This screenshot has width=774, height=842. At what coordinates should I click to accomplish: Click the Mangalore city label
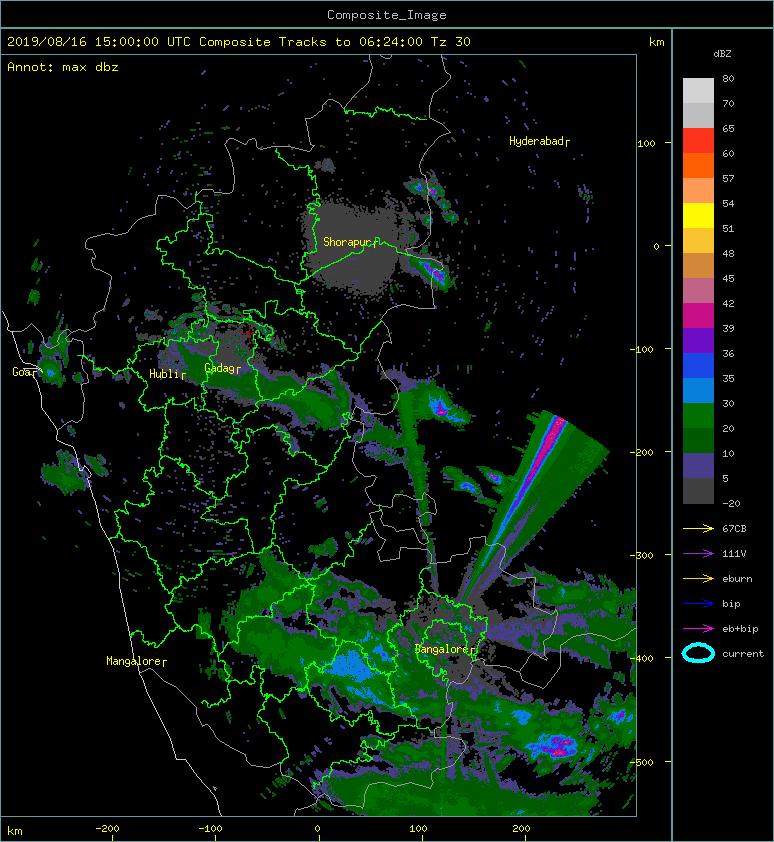point(136,661)
